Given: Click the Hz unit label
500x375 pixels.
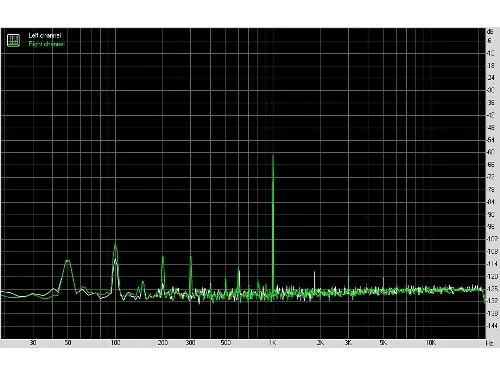Looking at the screenshot, I should (489, 343).
